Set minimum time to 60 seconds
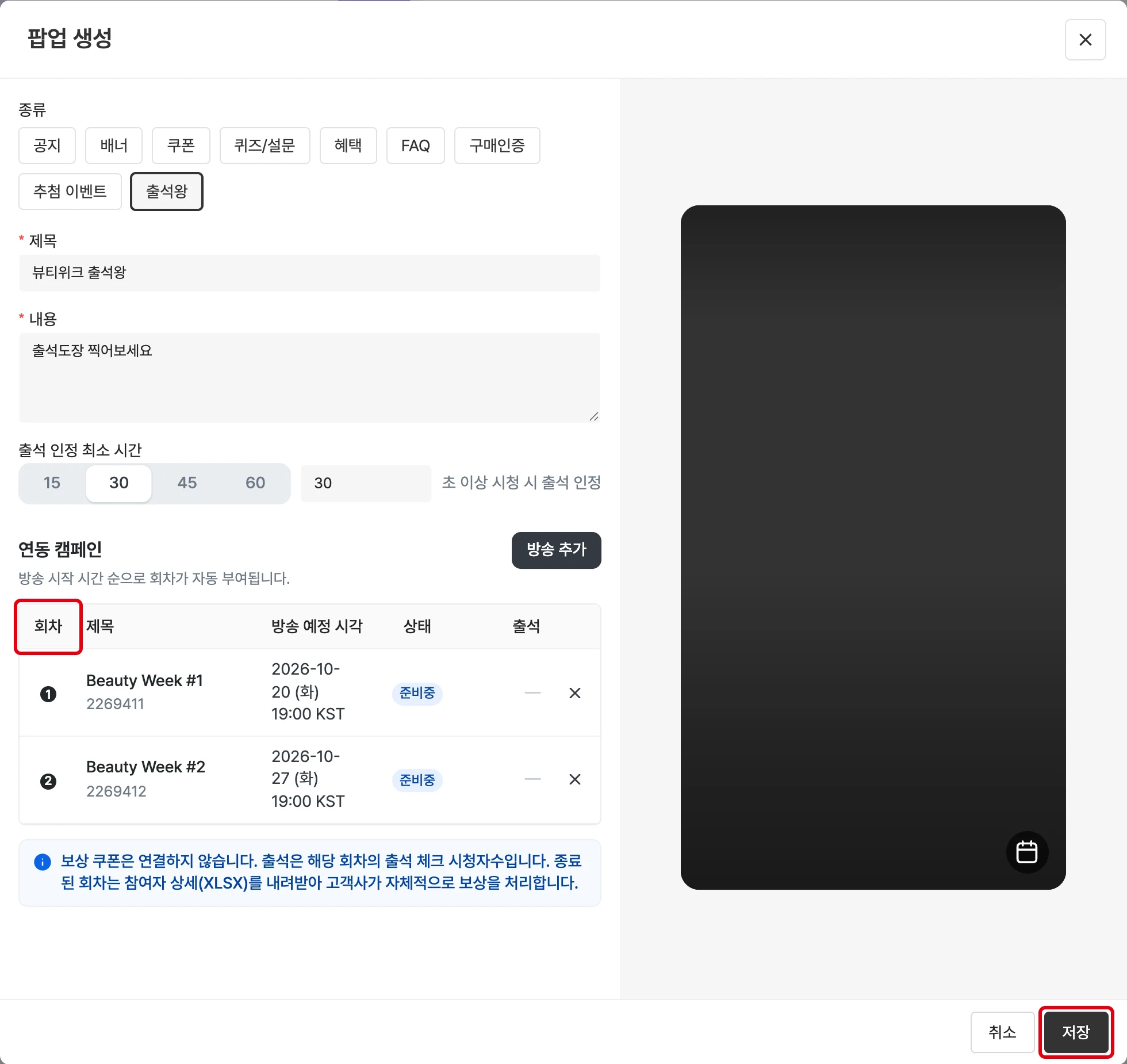Screen dimensions: 1127x1064 point(255,483)
